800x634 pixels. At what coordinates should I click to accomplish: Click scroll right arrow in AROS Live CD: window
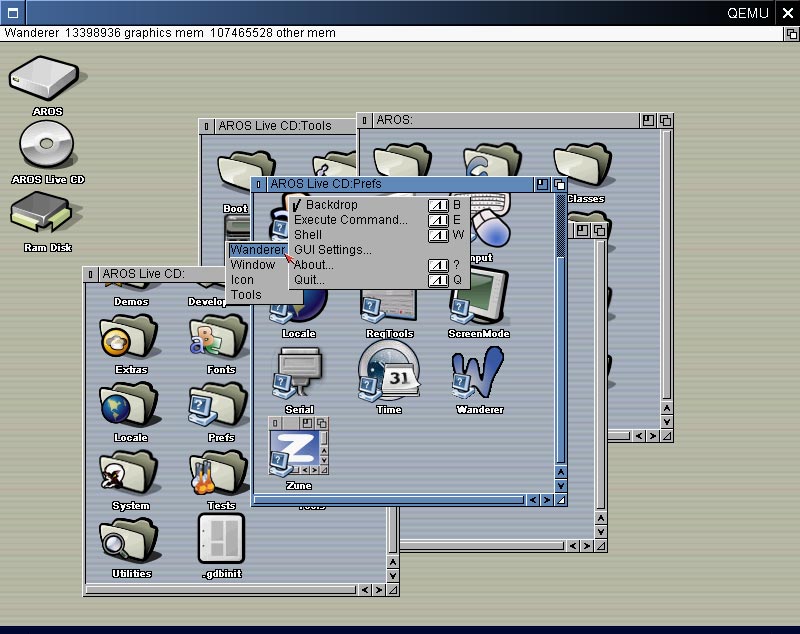coord(379,590)
